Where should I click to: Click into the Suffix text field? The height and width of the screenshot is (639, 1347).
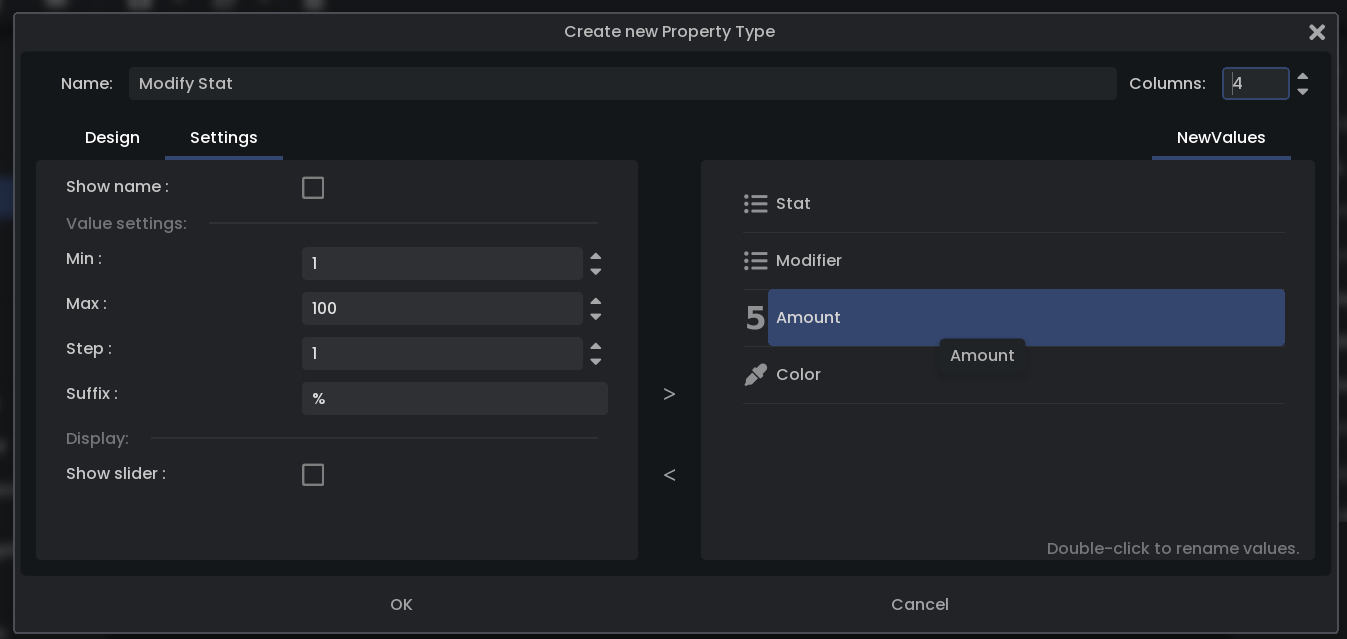click(454, 398)
